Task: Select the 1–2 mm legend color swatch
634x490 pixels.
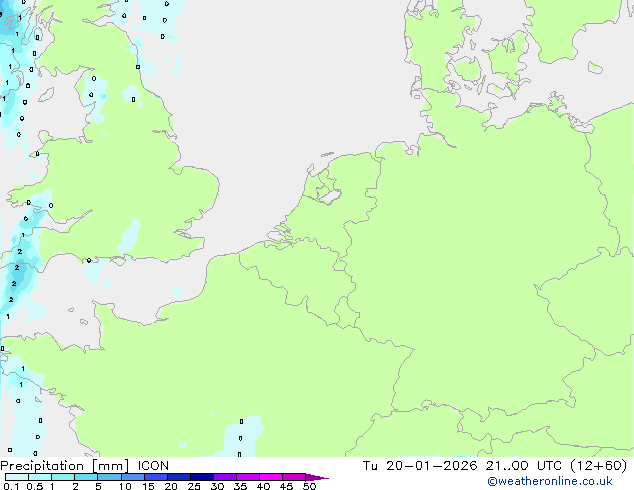Action: pyautogui.click(x=63, y=477)
